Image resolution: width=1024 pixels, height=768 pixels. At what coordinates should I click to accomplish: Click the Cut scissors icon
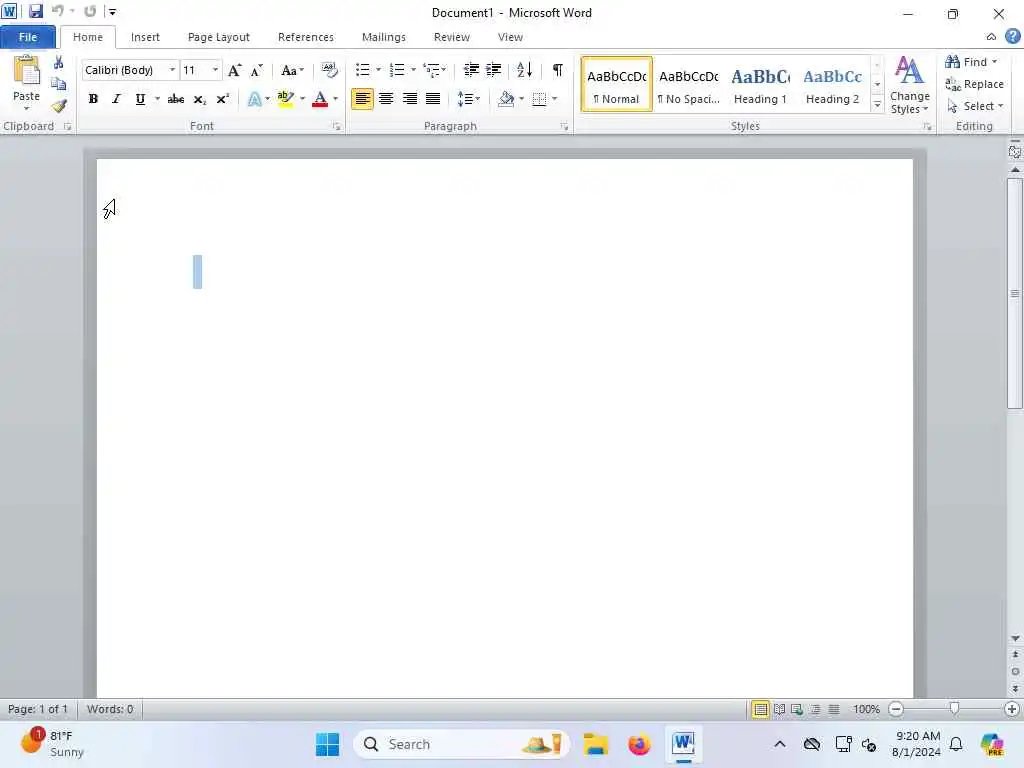[59, 63]
